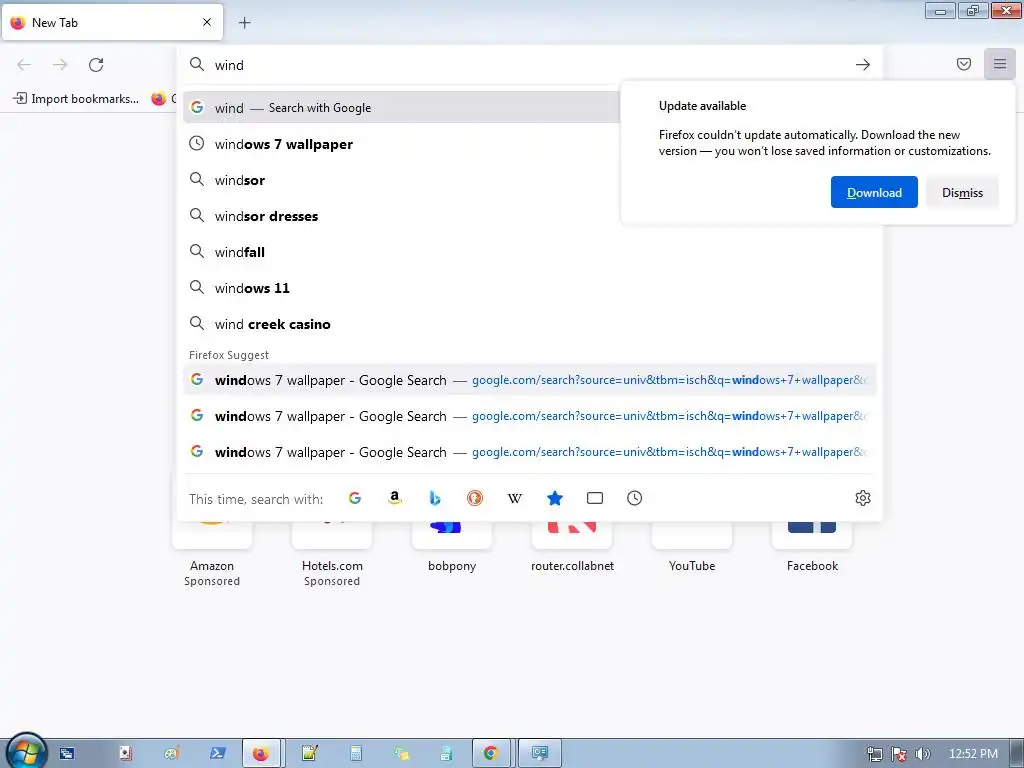Click Download in the update prompt
1024x768 pixels.
(874, 192)
